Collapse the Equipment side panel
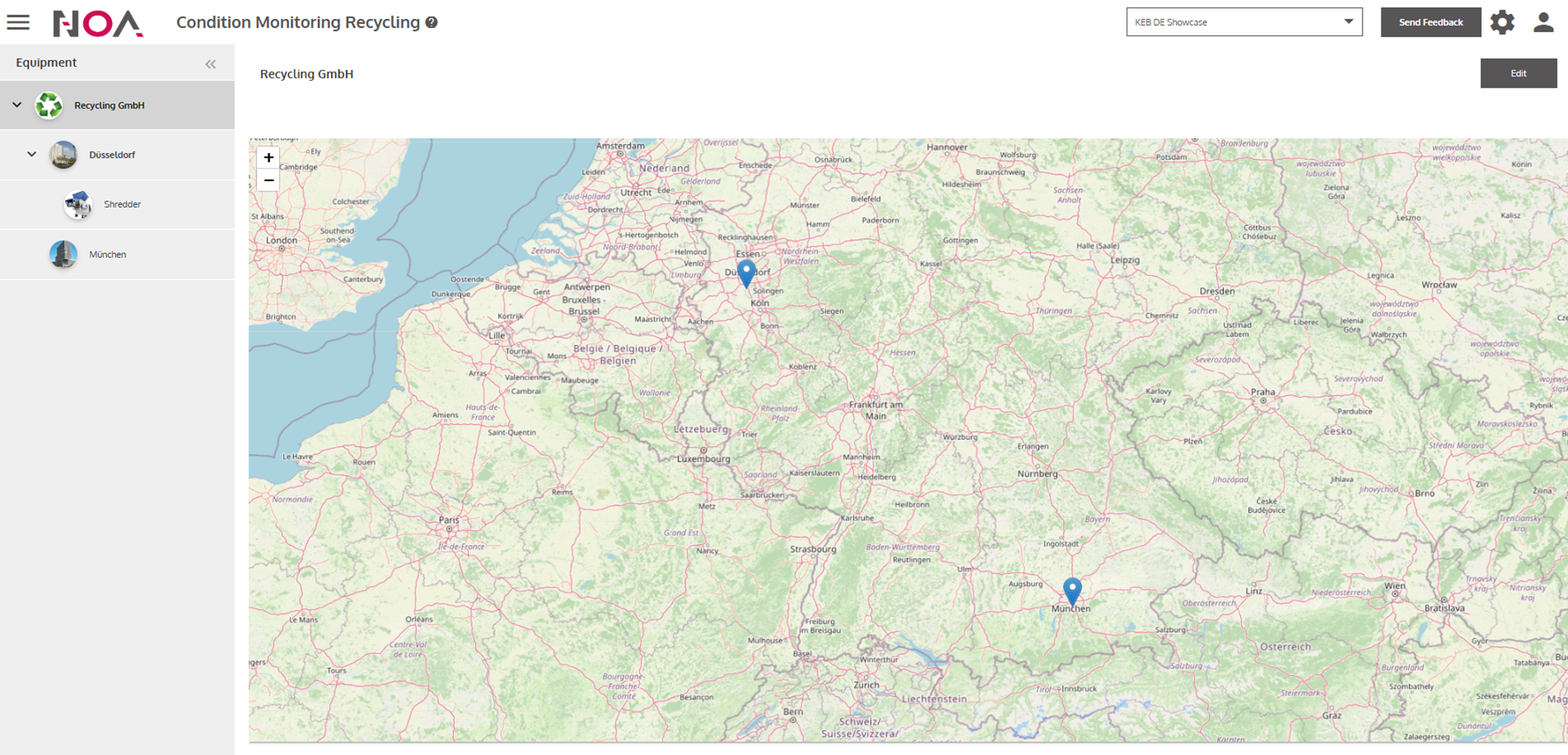Screen dimensions: 1568x755 [x=210, y=64]
